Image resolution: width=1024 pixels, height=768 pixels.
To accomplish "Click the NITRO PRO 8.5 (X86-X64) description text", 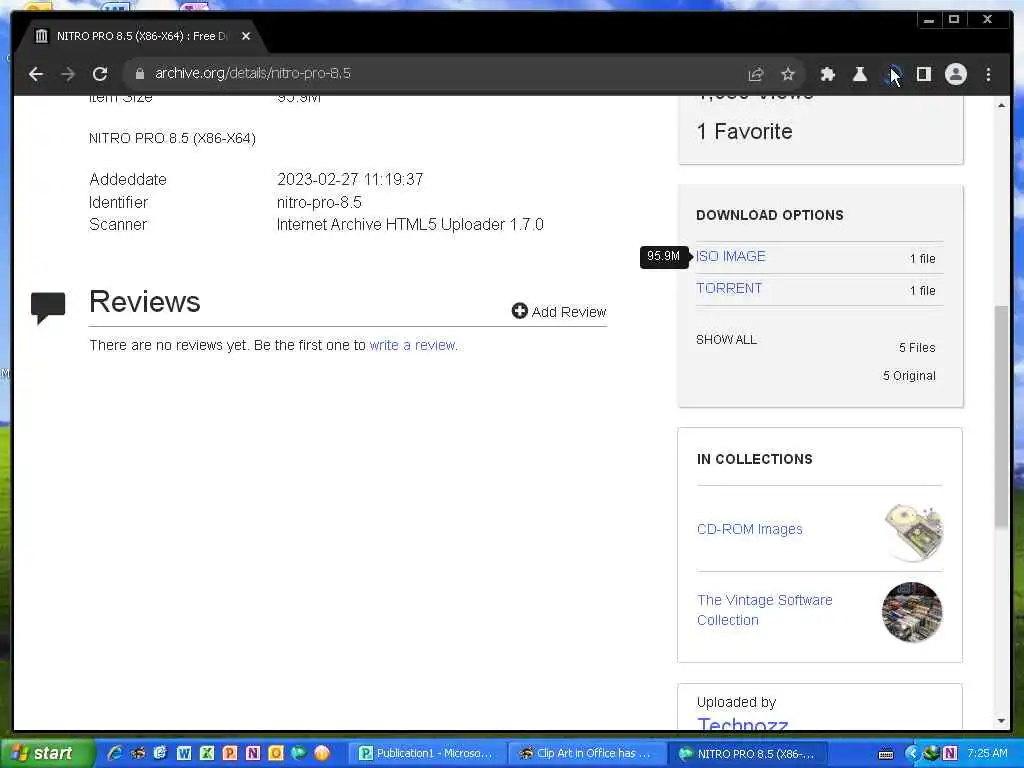I will pos(172,138).
